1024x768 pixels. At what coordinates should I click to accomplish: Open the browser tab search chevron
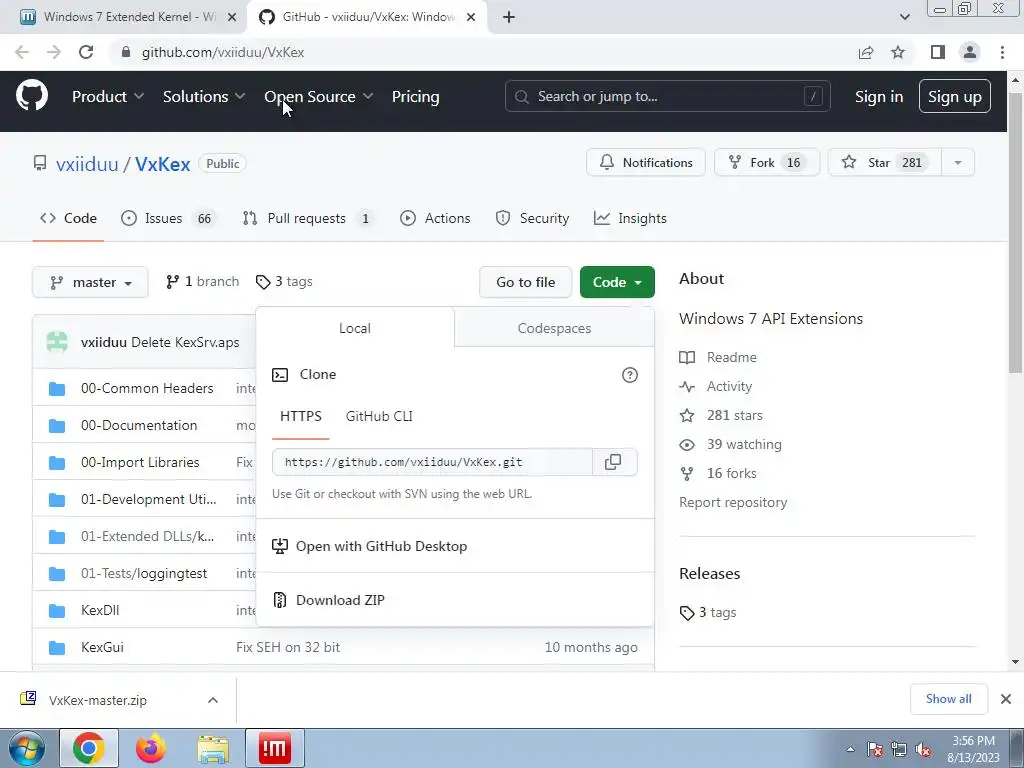coord(904,17)
